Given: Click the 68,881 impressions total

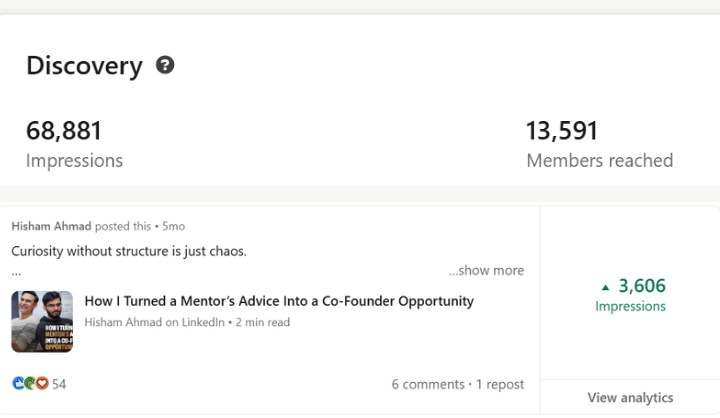Looking at the screenshot, I should tap(64, 130).
